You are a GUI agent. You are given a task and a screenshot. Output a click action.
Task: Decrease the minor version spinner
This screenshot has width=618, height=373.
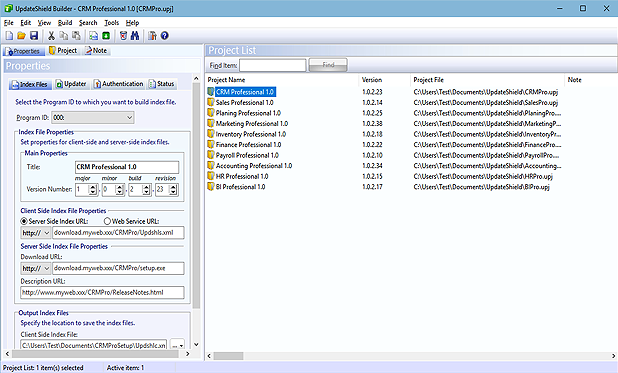[119, 192]
